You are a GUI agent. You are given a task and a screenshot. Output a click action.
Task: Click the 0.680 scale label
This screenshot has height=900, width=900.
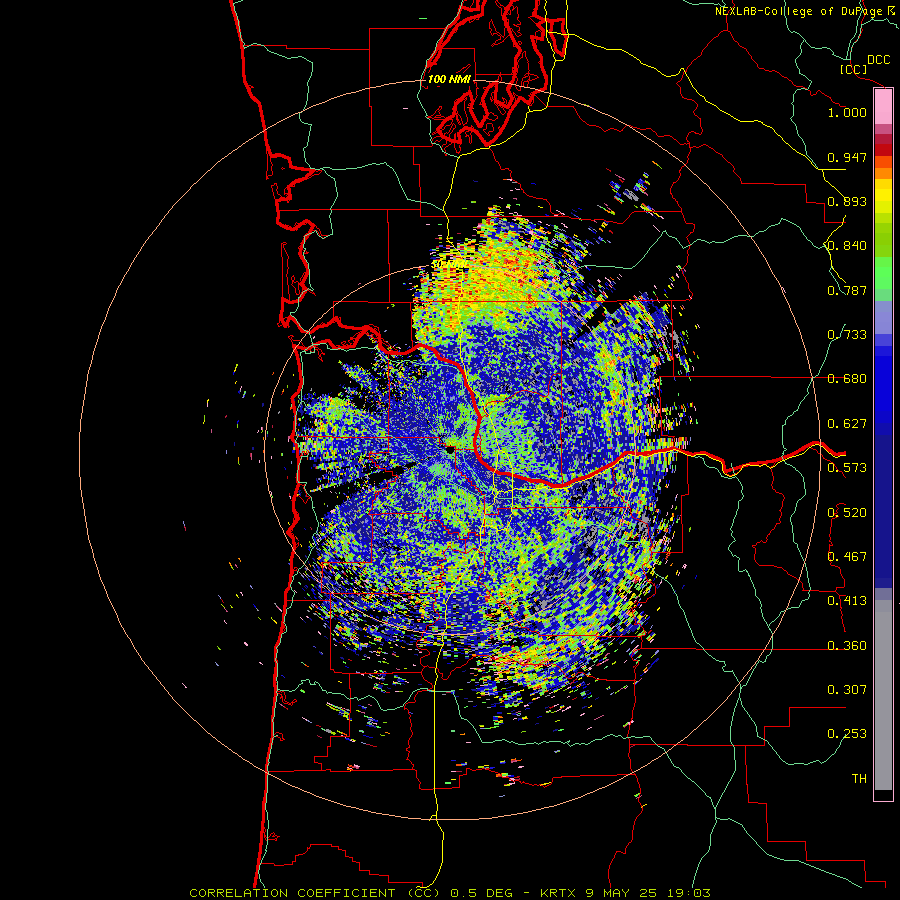click(x=847, y=379)
